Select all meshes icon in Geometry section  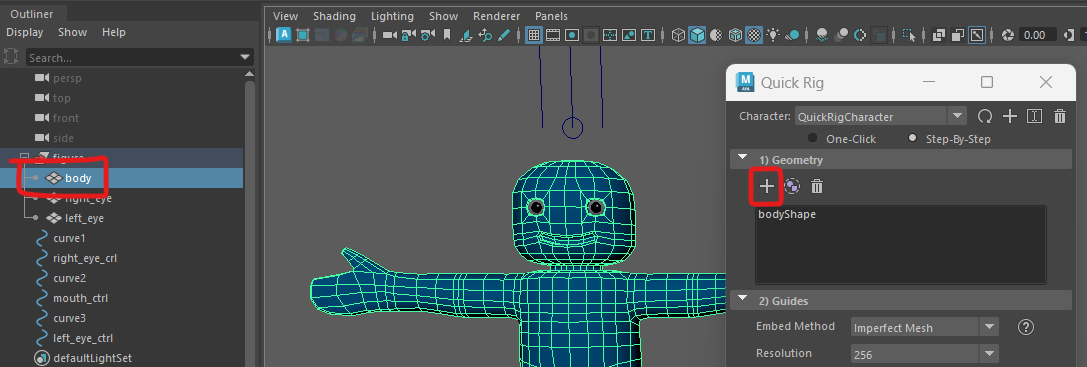792,186
